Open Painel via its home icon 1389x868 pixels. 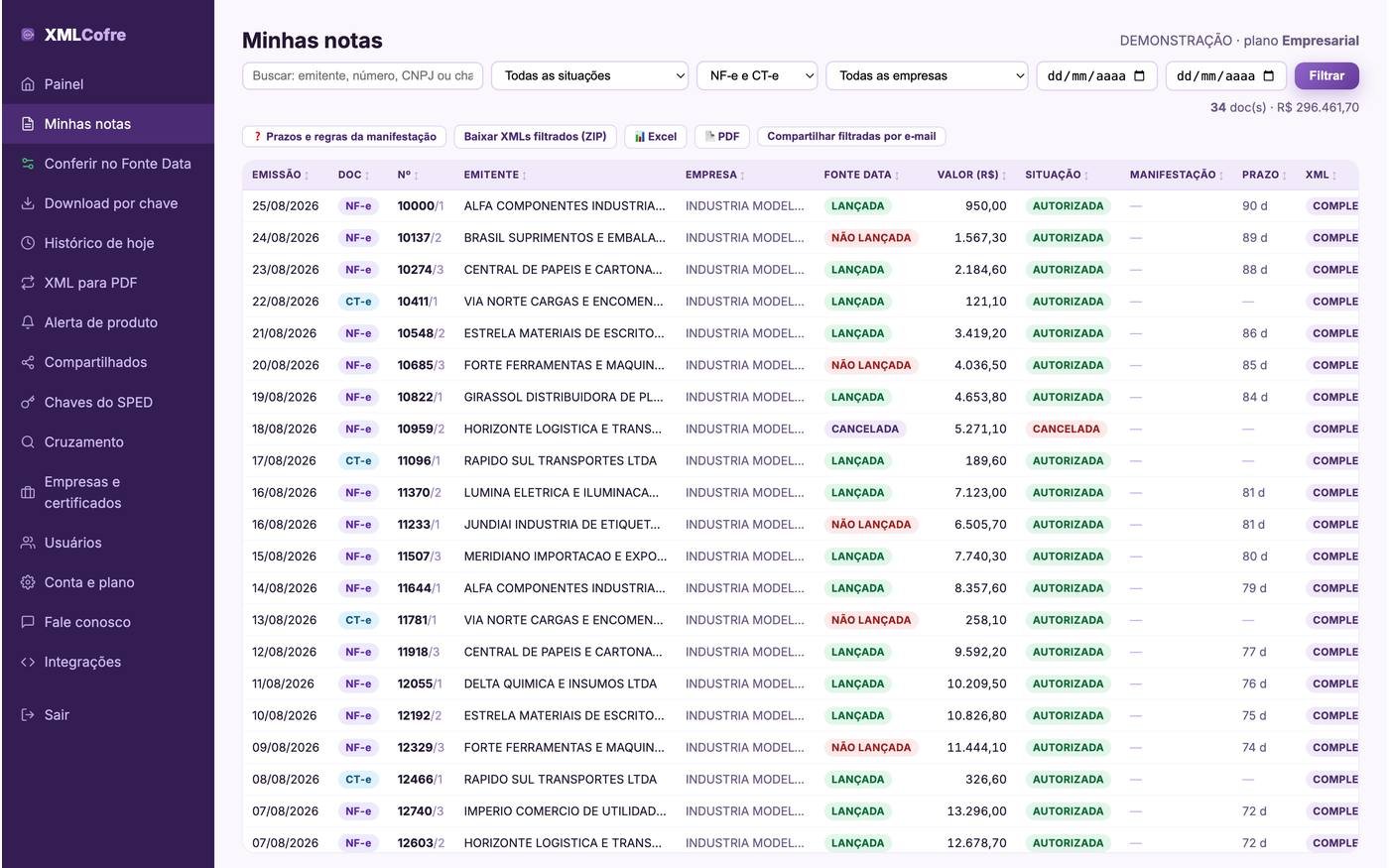[28, 84]
